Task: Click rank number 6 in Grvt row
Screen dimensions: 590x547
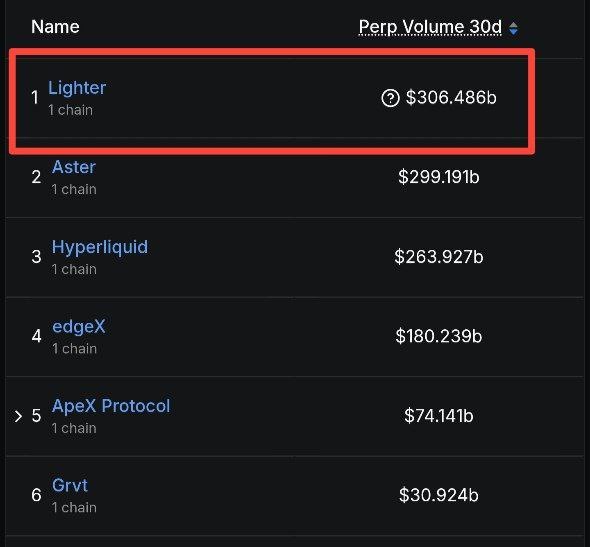Action: (36, 495)
